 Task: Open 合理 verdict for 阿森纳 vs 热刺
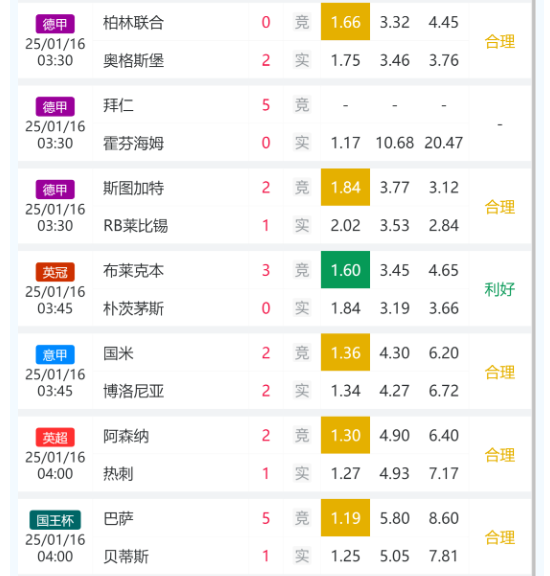click(x=500, y=455)
